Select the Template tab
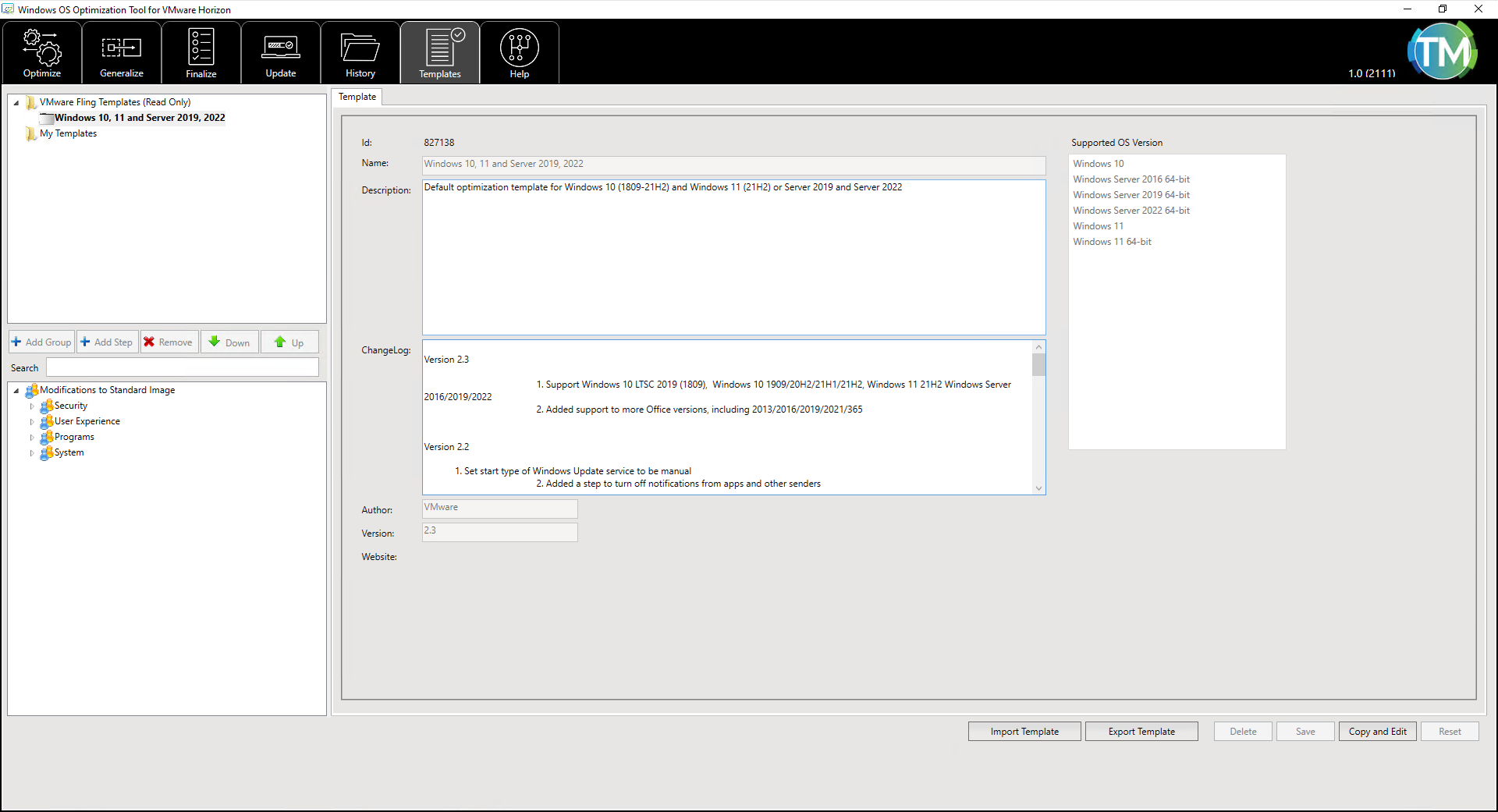 click(x=357, y=97)
